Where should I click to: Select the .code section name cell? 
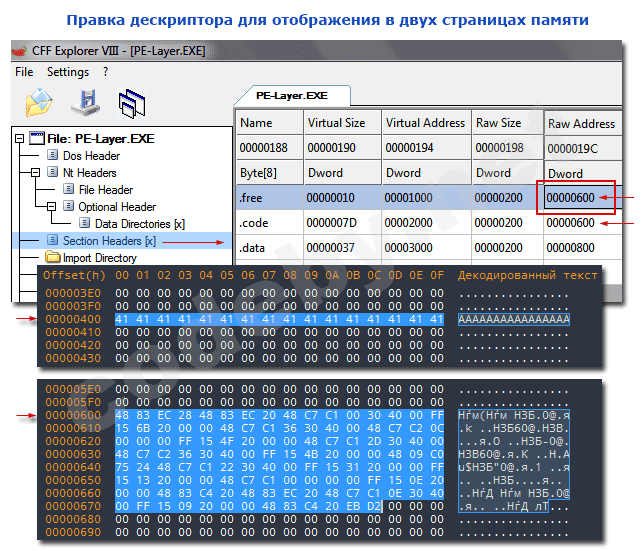(x=269, y=223)
